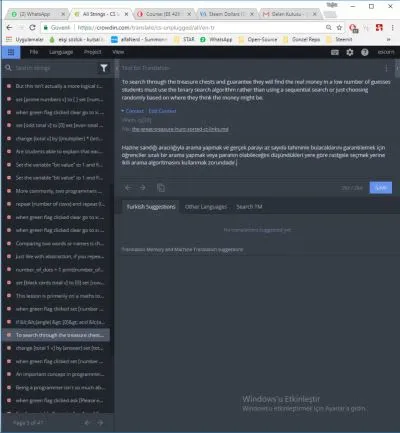The image size is (400, 433).
Task: Open the Steemit bookmark folder
Action: click(x=339, y=39)
